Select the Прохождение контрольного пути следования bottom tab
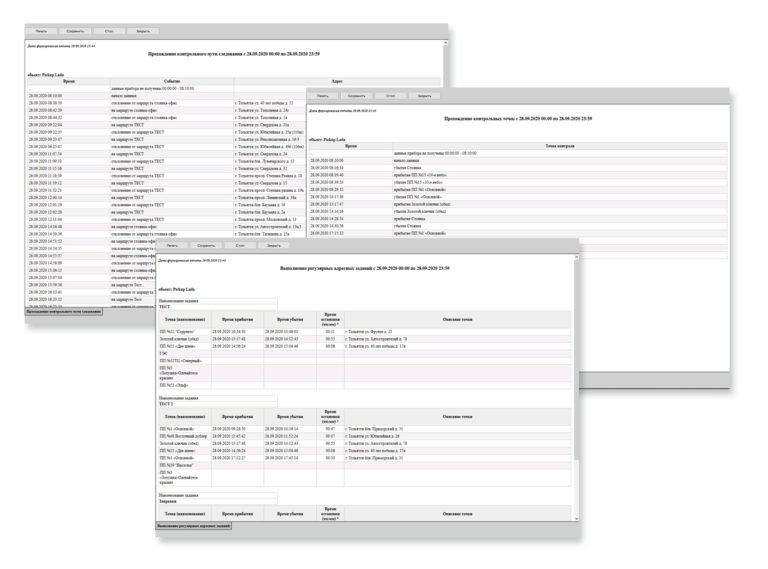 (64, 311)
